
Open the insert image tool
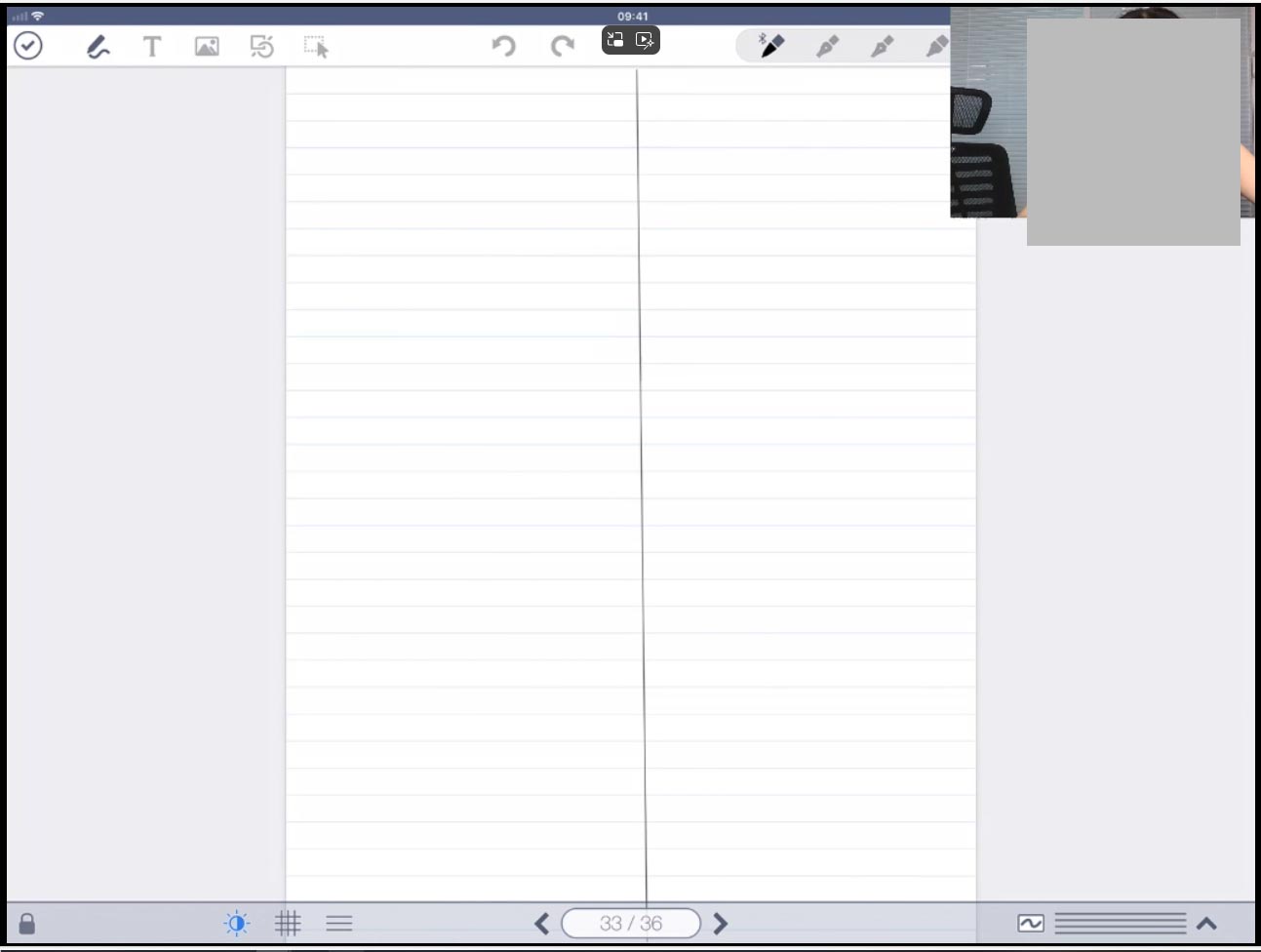(207, 46)
